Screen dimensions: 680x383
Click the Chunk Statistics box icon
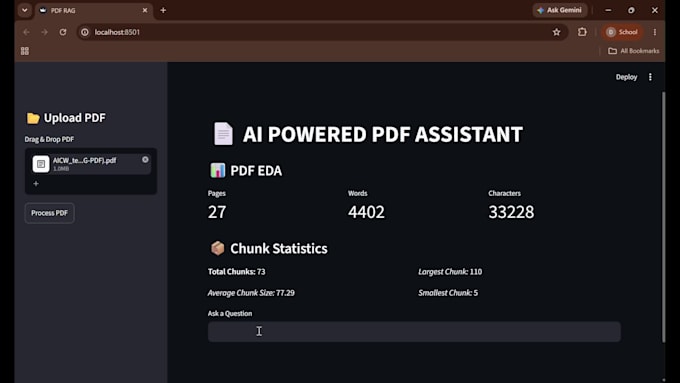[x=218, y=248]
